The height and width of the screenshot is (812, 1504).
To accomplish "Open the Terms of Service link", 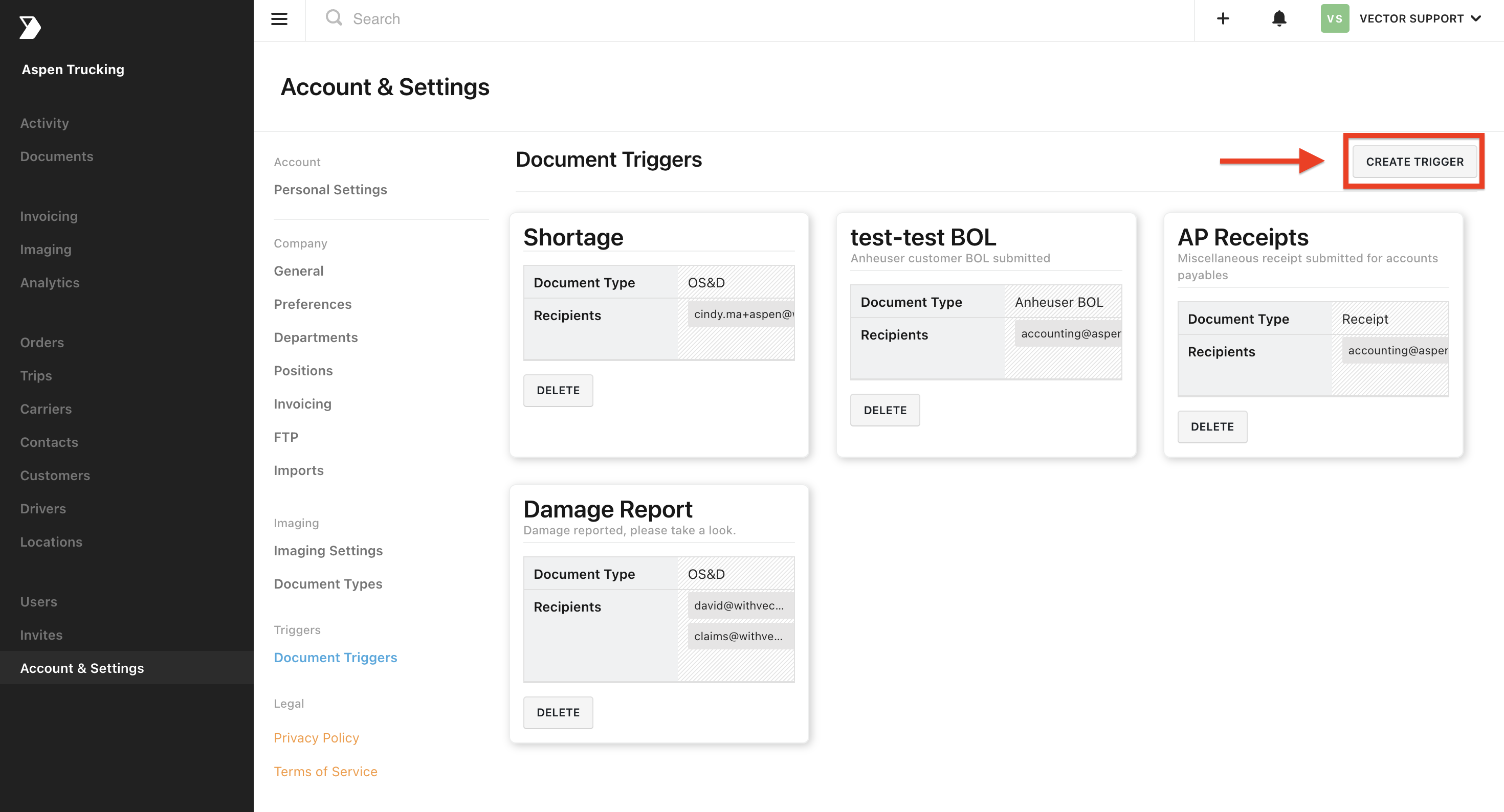I will 326,772.
